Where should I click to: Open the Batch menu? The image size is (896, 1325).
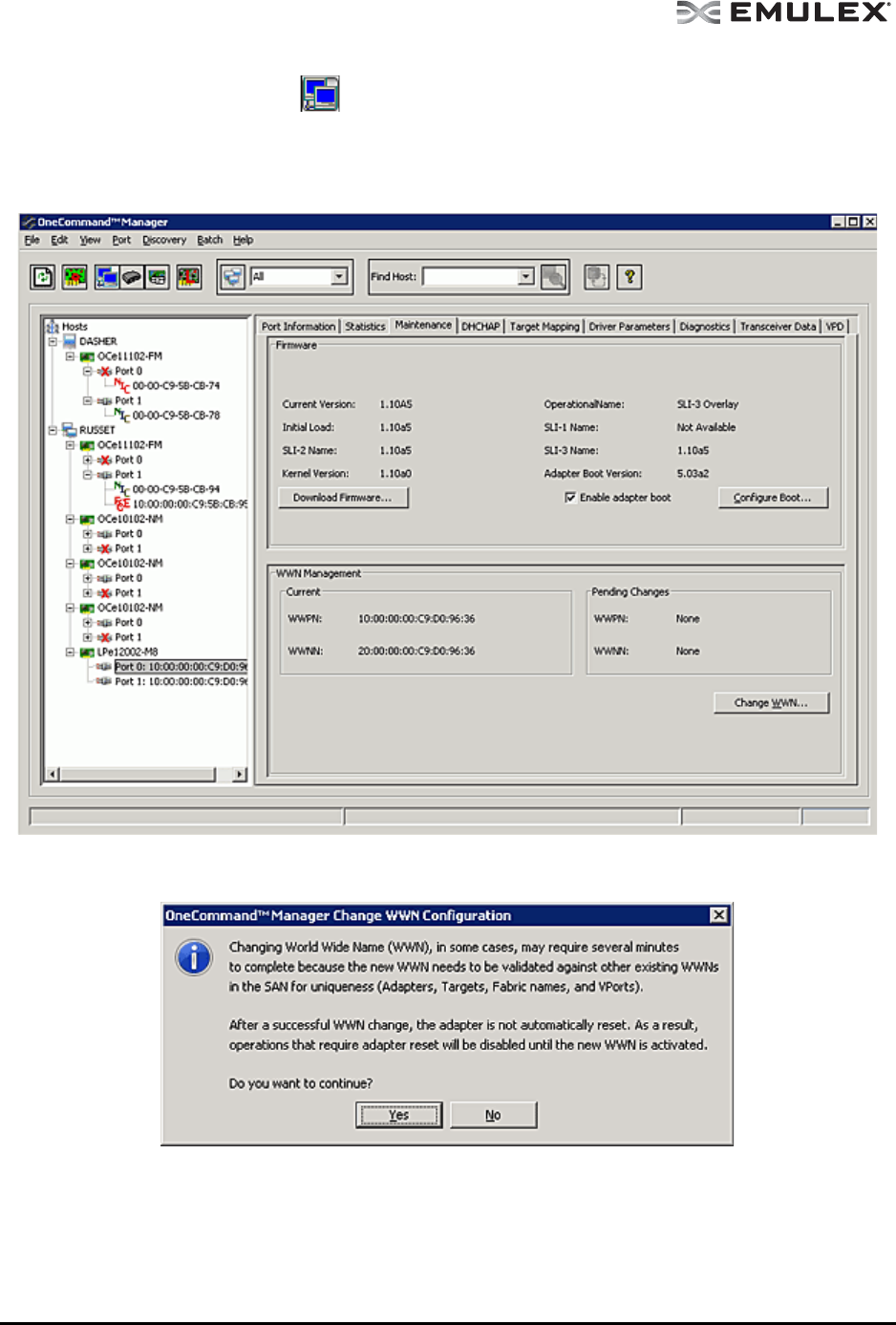[209, 241]
